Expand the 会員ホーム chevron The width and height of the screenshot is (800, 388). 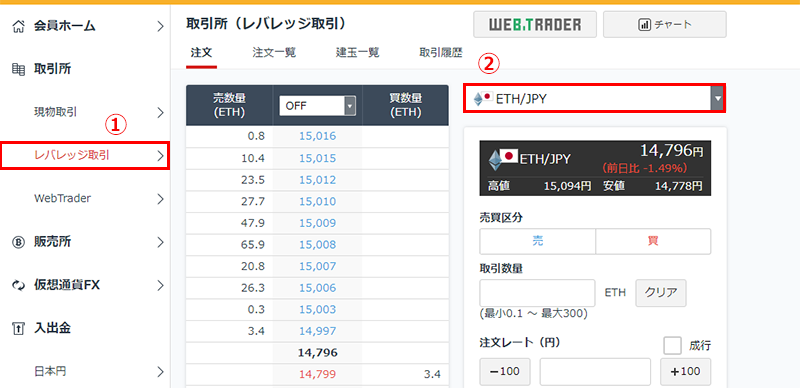(160, 26)
